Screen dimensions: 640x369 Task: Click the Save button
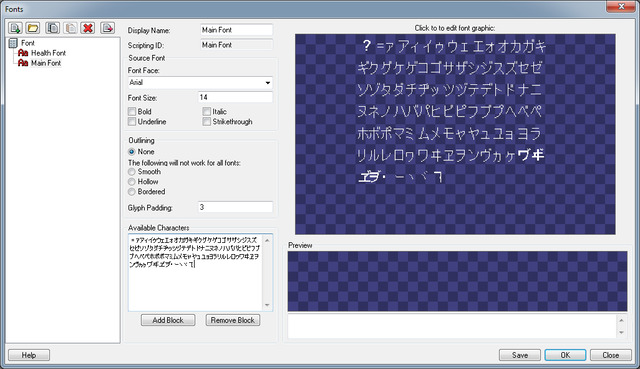pyautogui.click(x=520, y=355)
